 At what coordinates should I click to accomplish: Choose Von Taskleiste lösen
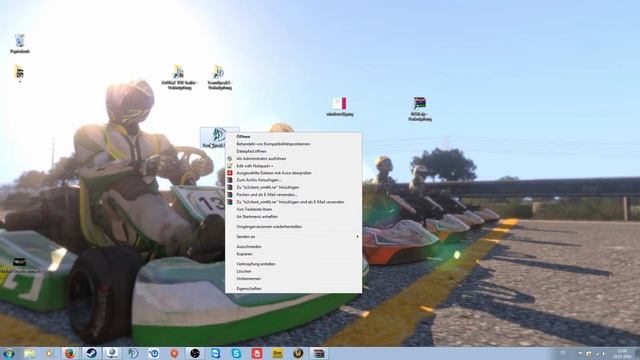(x=293, y=209)
